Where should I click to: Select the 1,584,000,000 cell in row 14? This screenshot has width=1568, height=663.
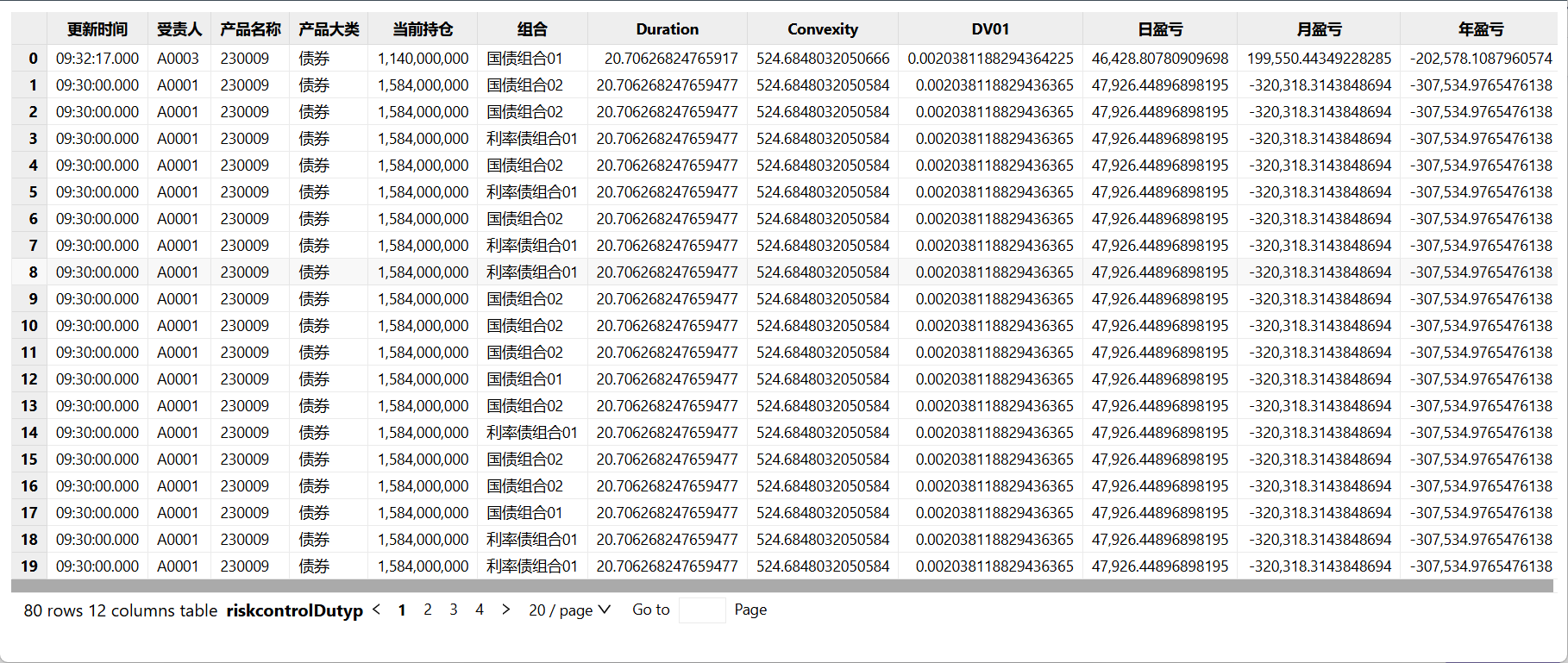click(x=423, y=433)
